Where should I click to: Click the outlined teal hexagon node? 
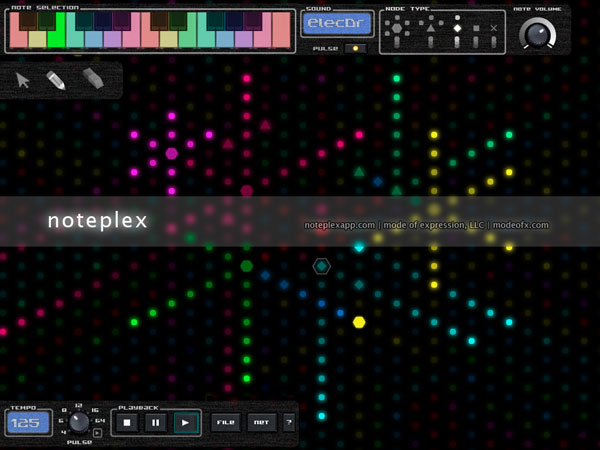click(x=321, y=266)
